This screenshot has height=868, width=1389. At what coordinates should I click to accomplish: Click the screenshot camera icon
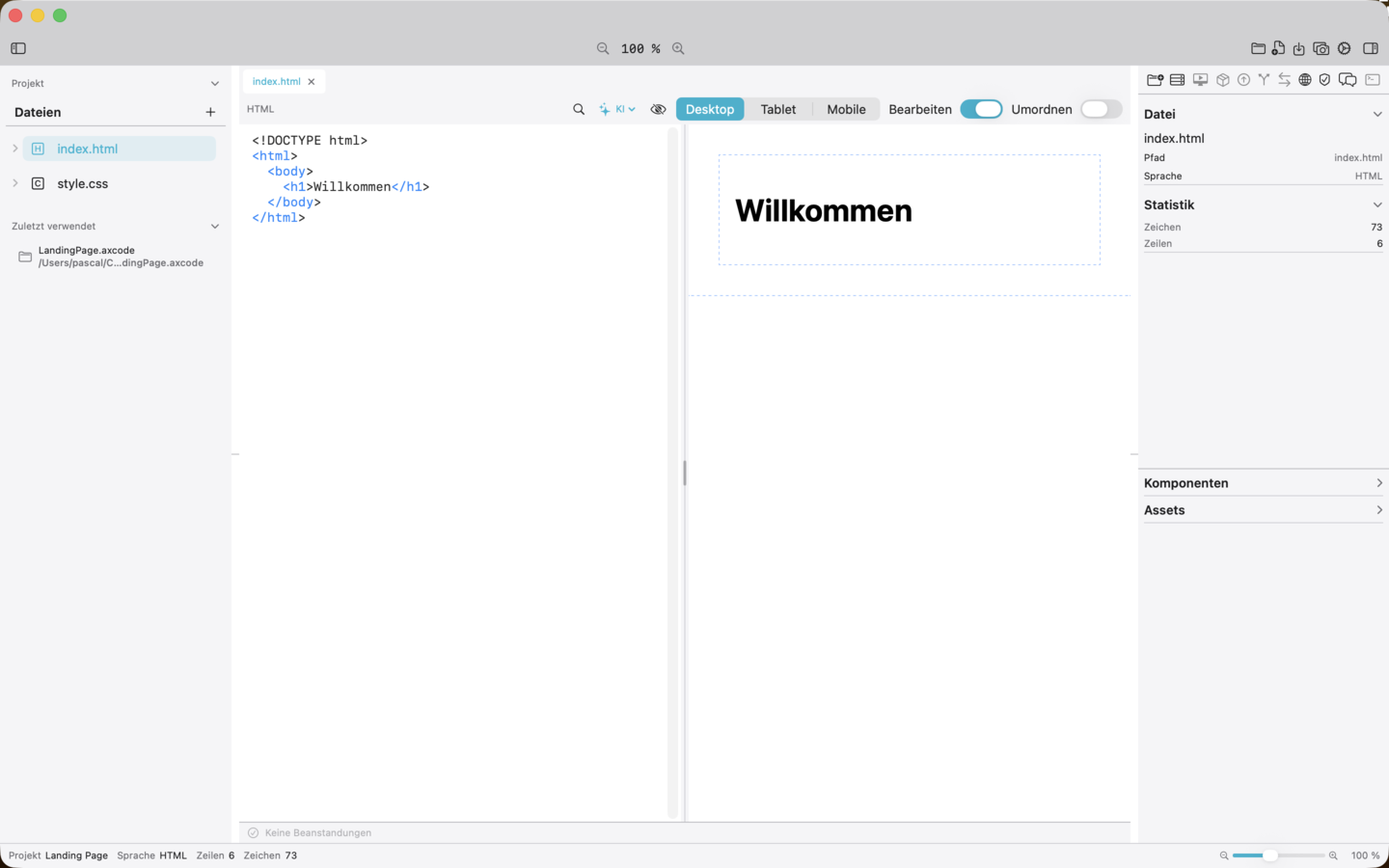tap(1321, 48)
